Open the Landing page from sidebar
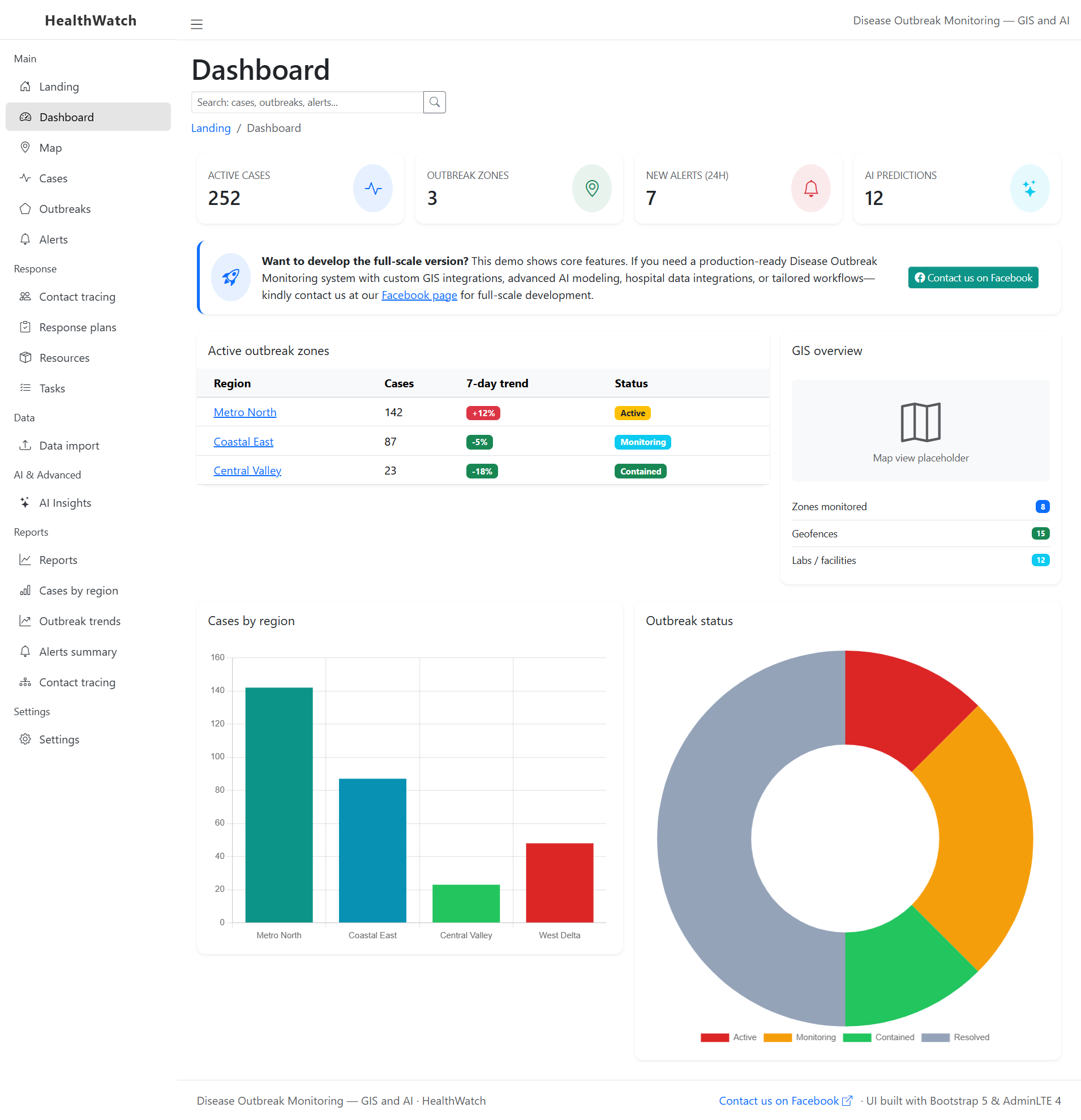 point(59,86)
